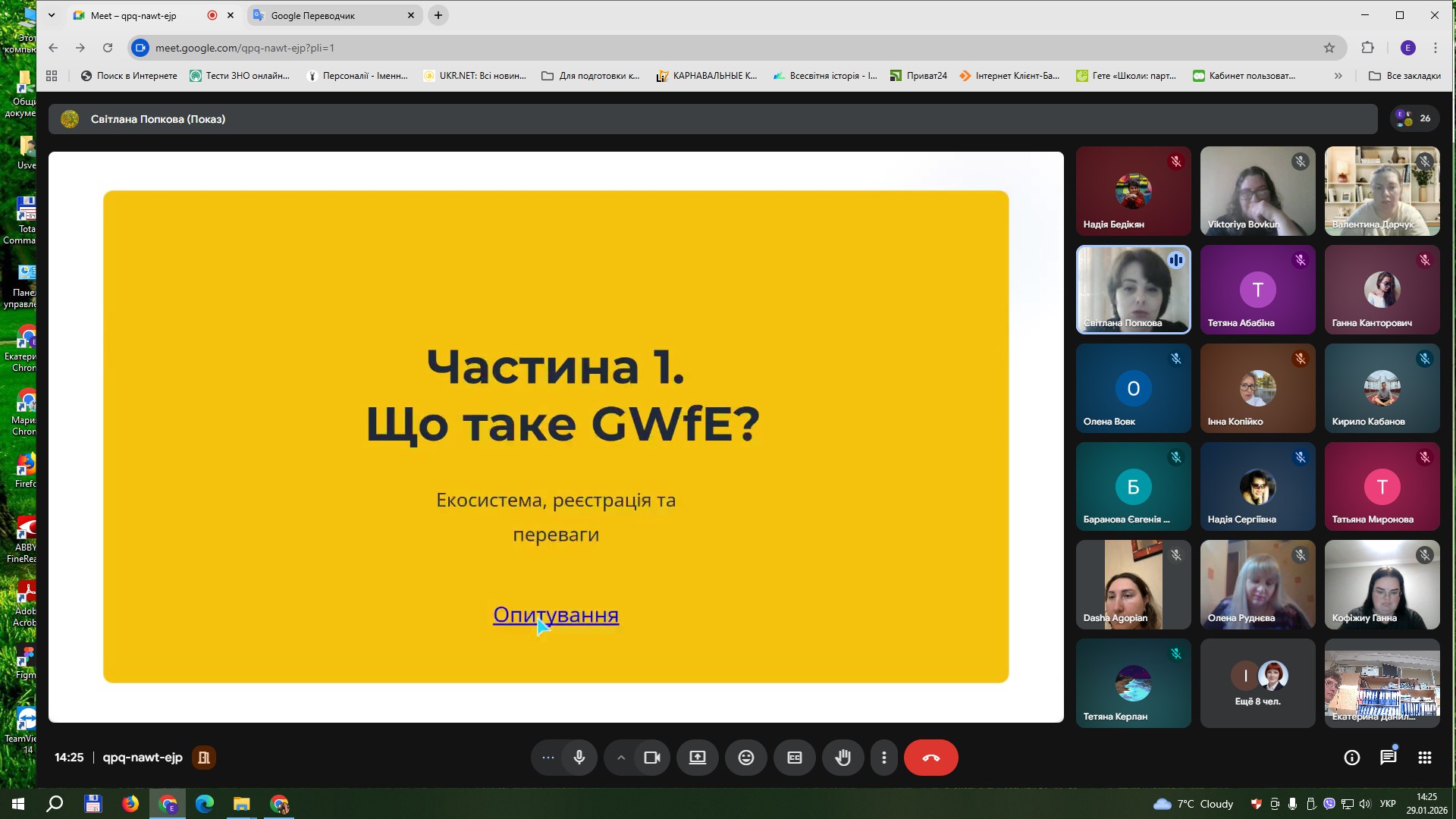This screenshot has width=1456, height=819.
Task: Expand hidden bookmarks chevron
Action: coord(1338,76)
